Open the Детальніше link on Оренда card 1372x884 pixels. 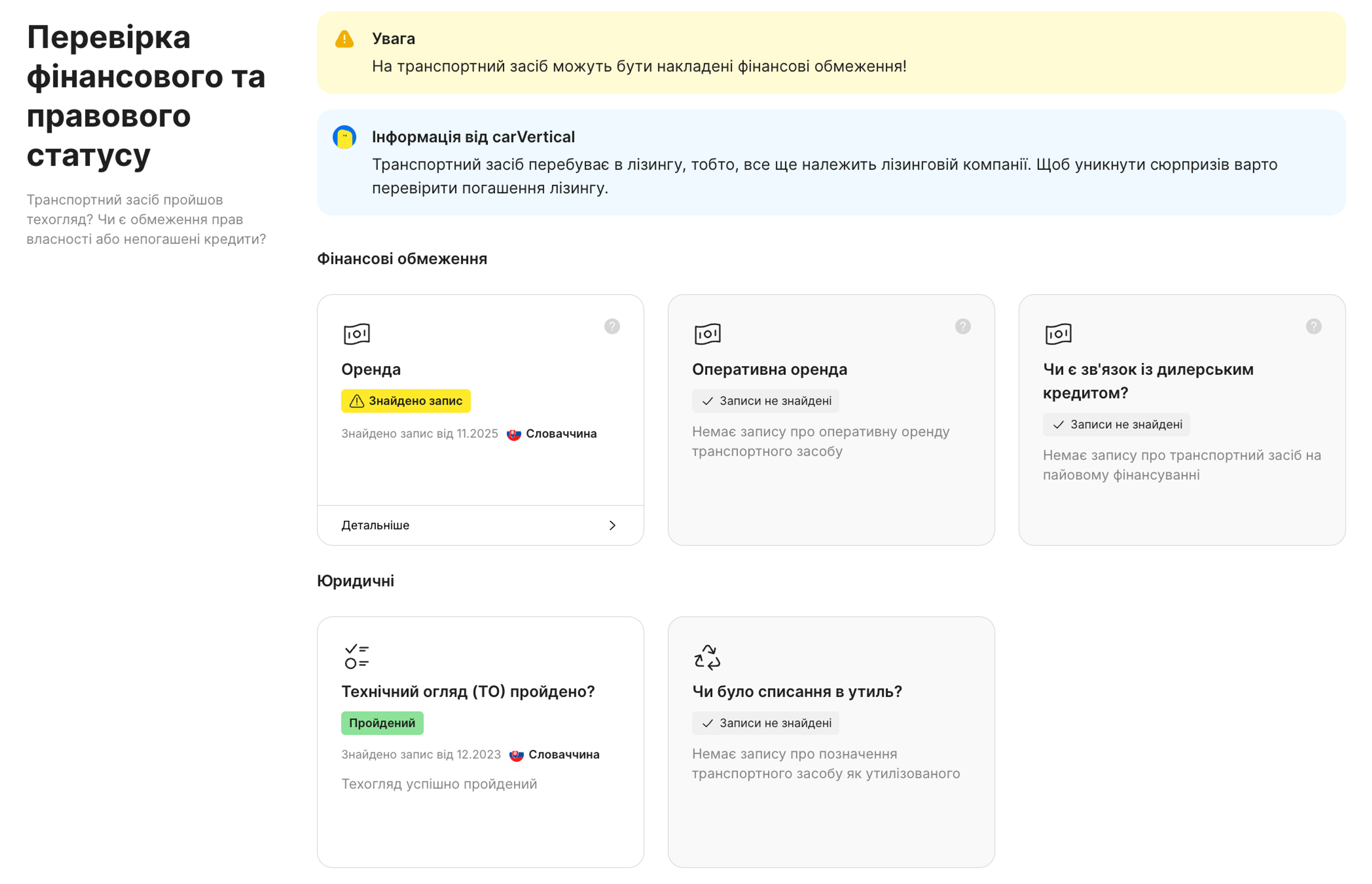375,525
